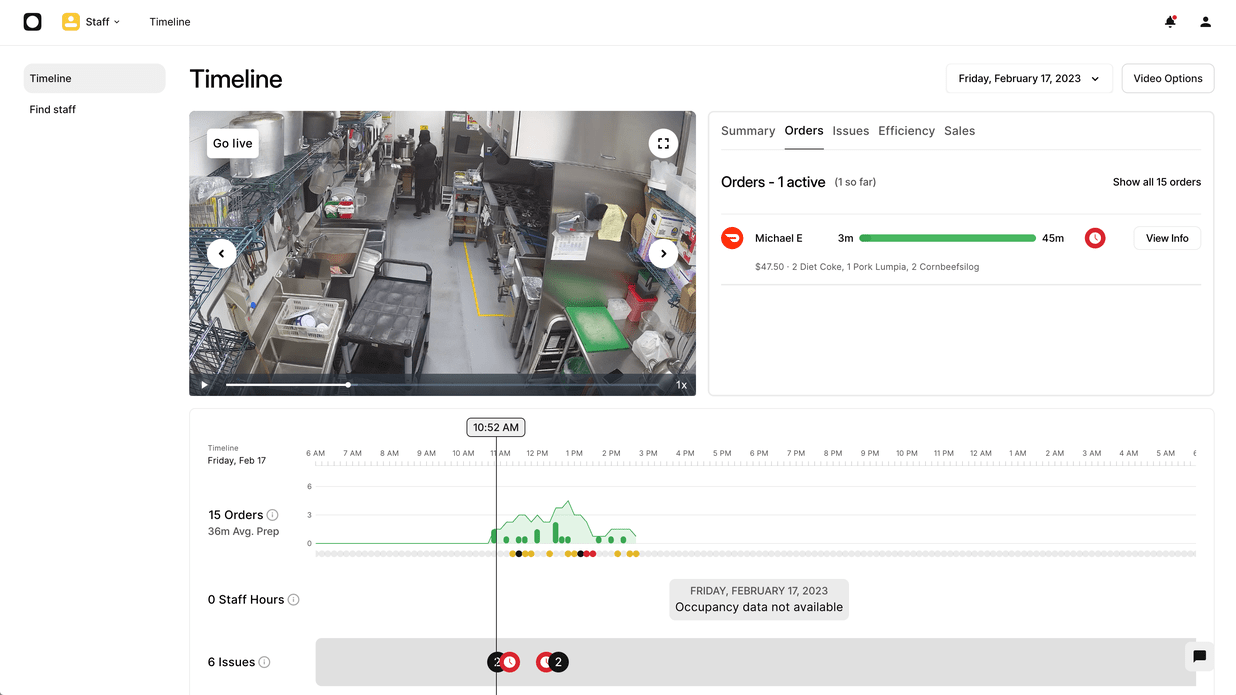This screenshot has width=1236, height=695.
Task: Click the Michael E order status icon
Action: coord(732,238)
